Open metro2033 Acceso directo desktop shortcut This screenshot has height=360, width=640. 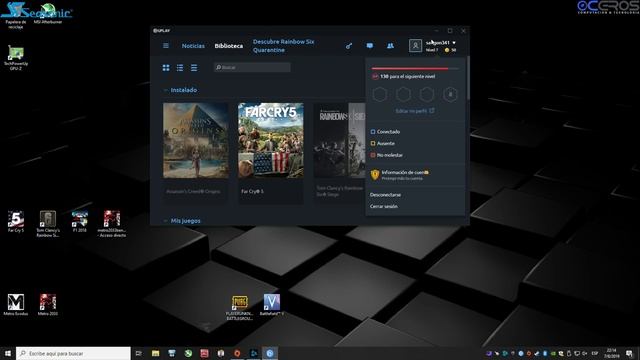(x=112, y=223)
